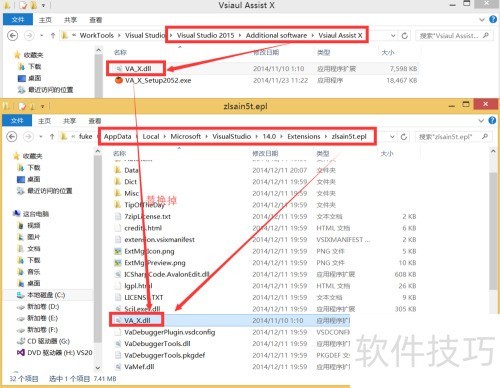Switch to 共享 tab in Vsiaul Assist X window
Screen dimensions: 500x388
click(70, 20)
